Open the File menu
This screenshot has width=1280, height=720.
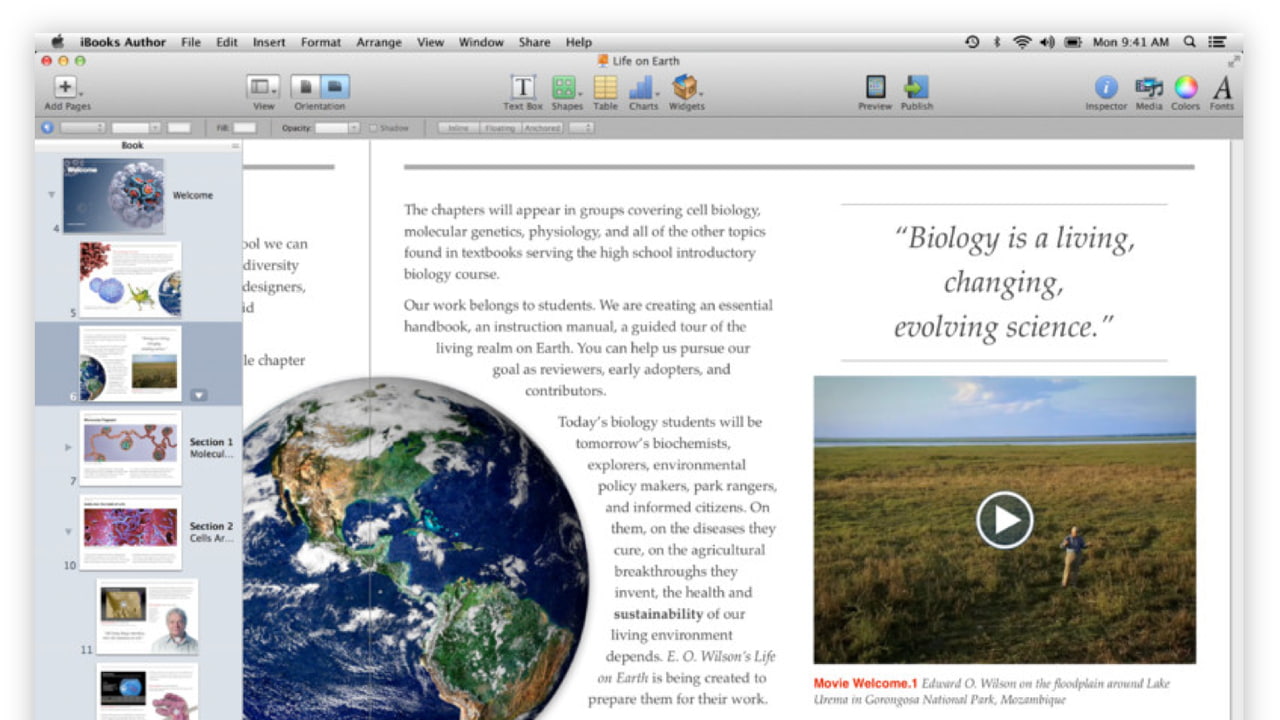[x=191, y=42]
